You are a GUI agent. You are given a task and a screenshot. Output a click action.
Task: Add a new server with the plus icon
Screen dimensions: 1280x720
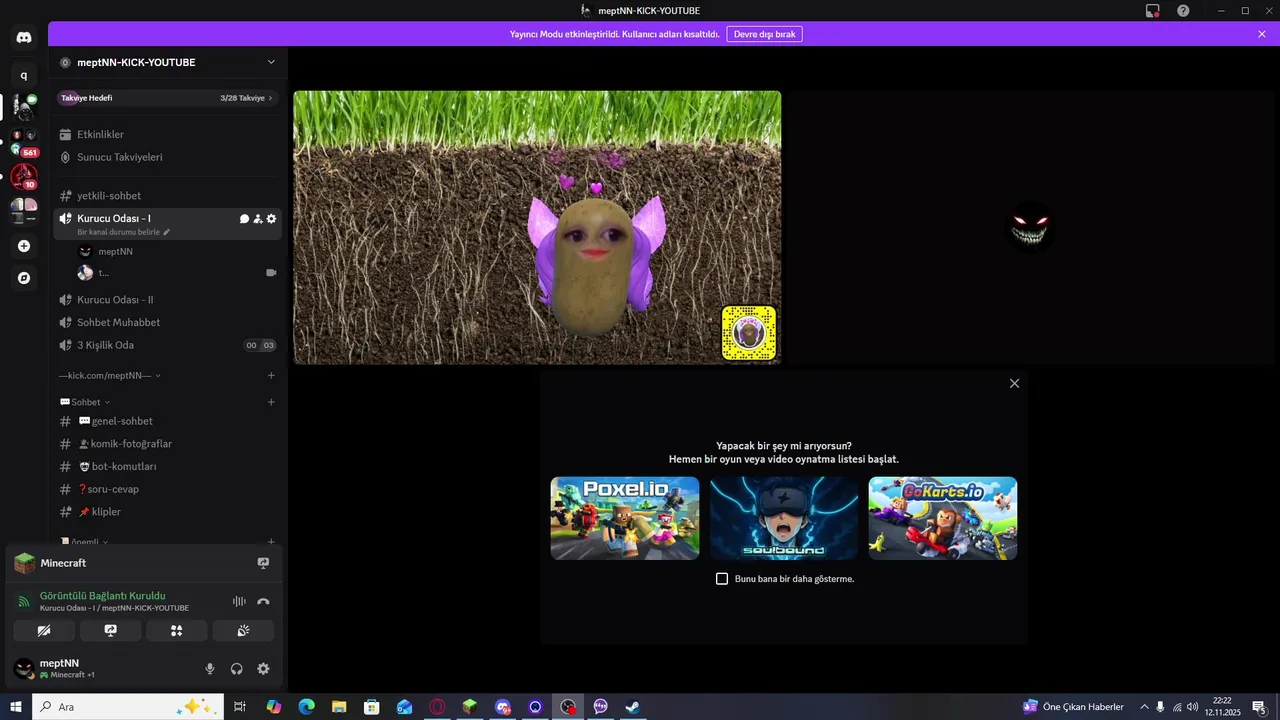(x=24, y=246)
